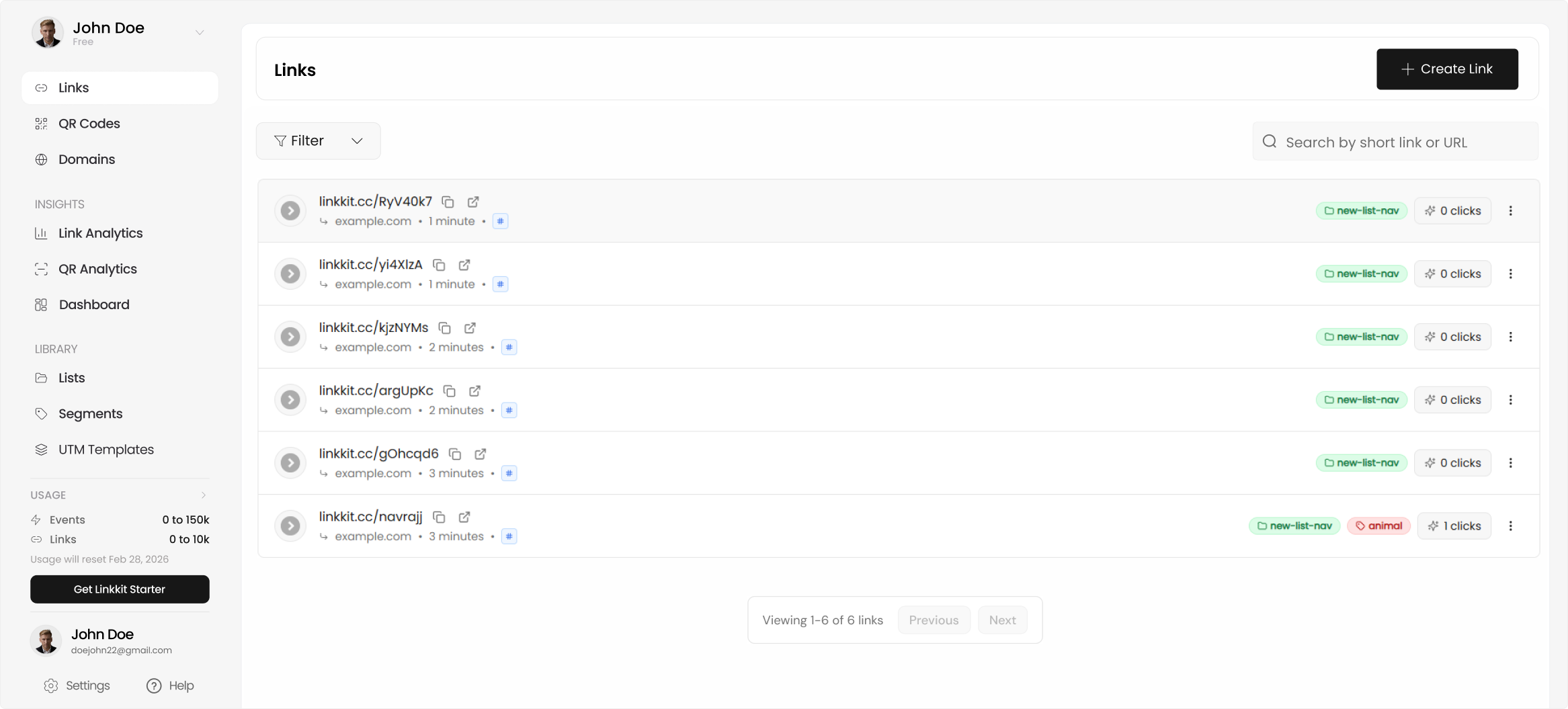Switch to the Segments library section
The height and width of the screenshot is (709, 1568).
(x=91, y=413)
